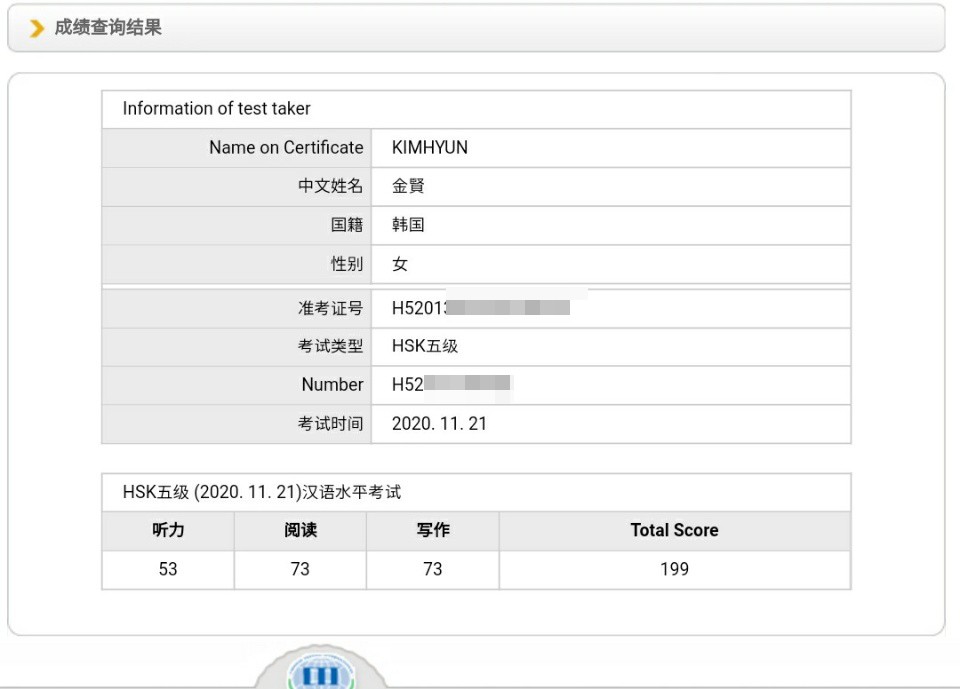Select the Chinese name 金賢

click(408, 186)
